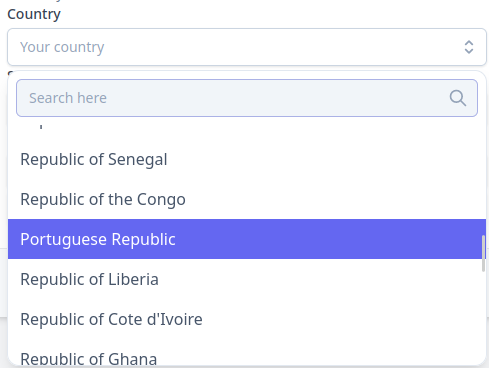489x368 pixels.
Task: Click the country list scrollbar thumb
Action: tap(483, 254)
